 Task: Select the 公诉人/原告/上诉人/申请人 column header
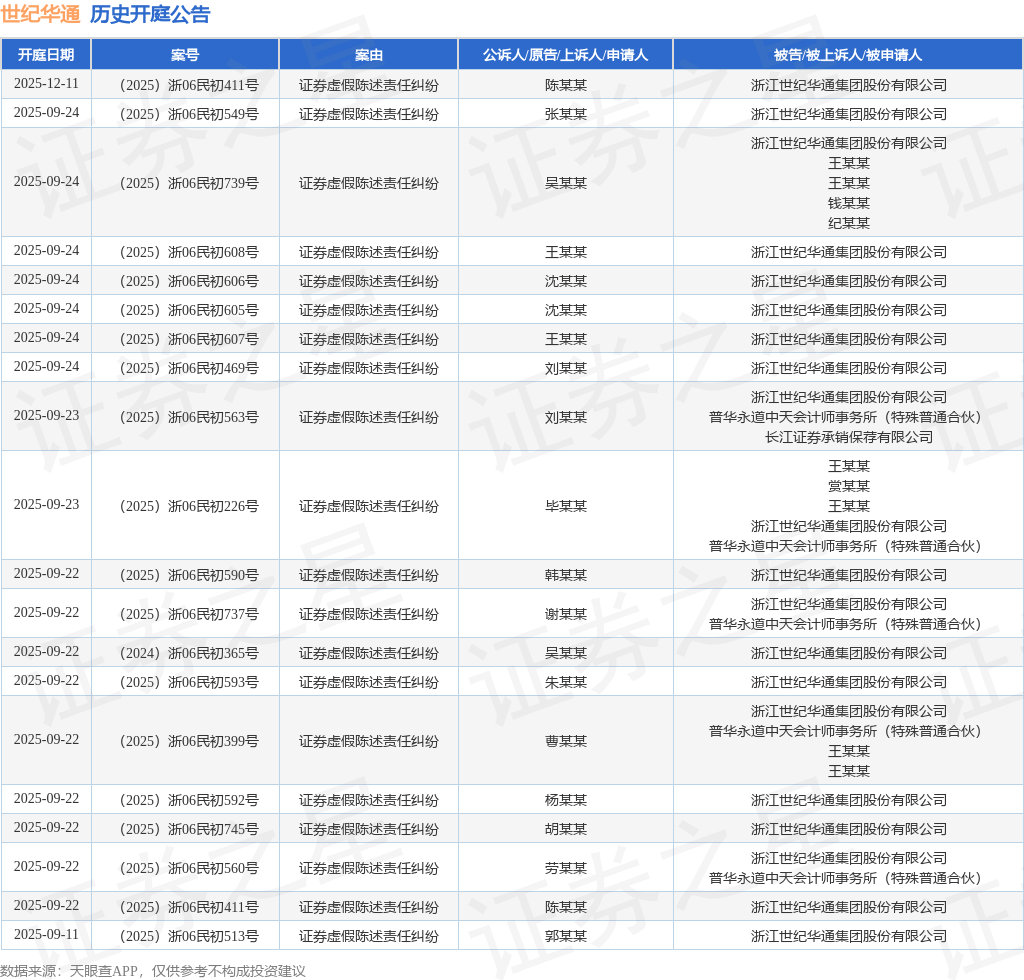point(565,55)
